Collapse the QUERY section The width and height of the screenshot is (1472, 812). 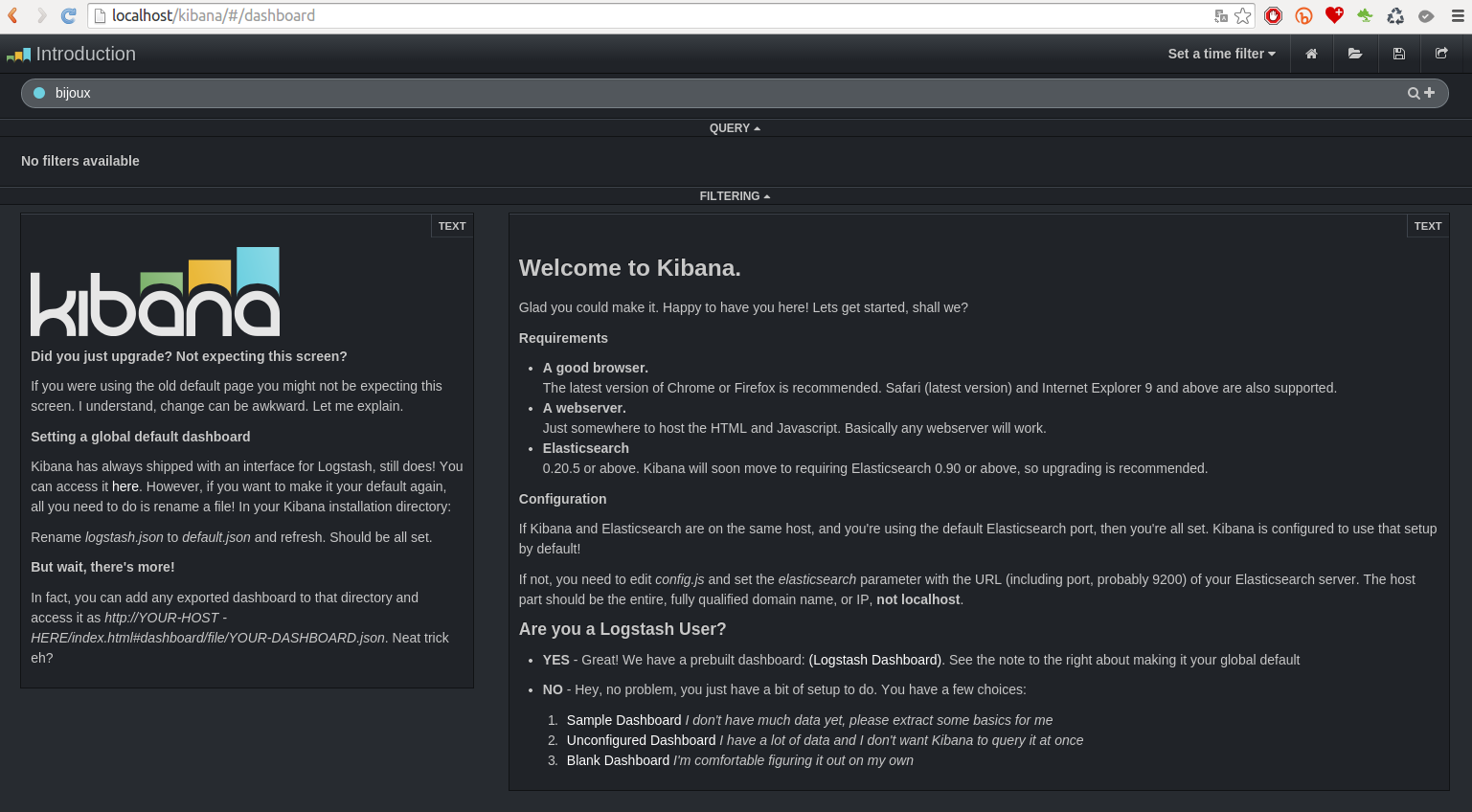735,128
